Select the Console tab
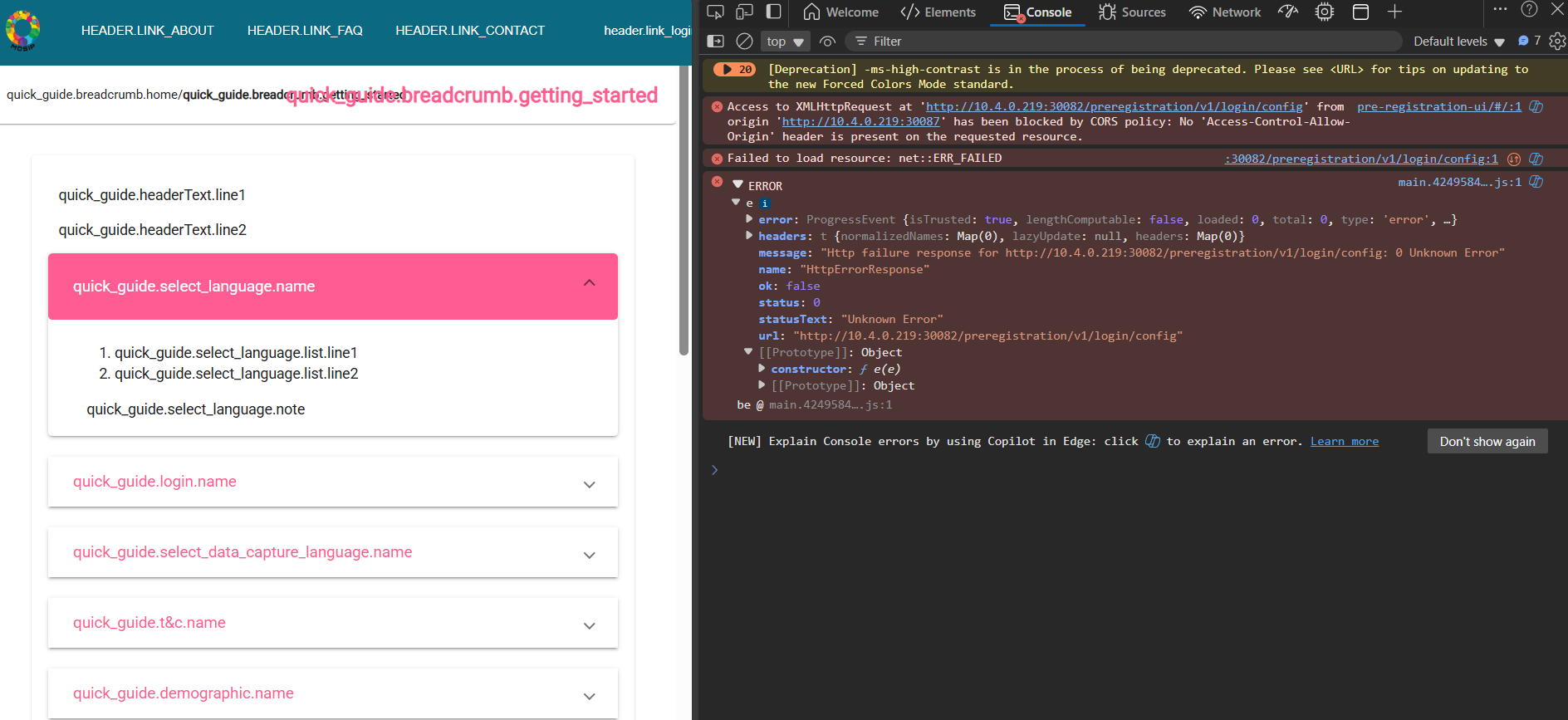 (1038, 12)
